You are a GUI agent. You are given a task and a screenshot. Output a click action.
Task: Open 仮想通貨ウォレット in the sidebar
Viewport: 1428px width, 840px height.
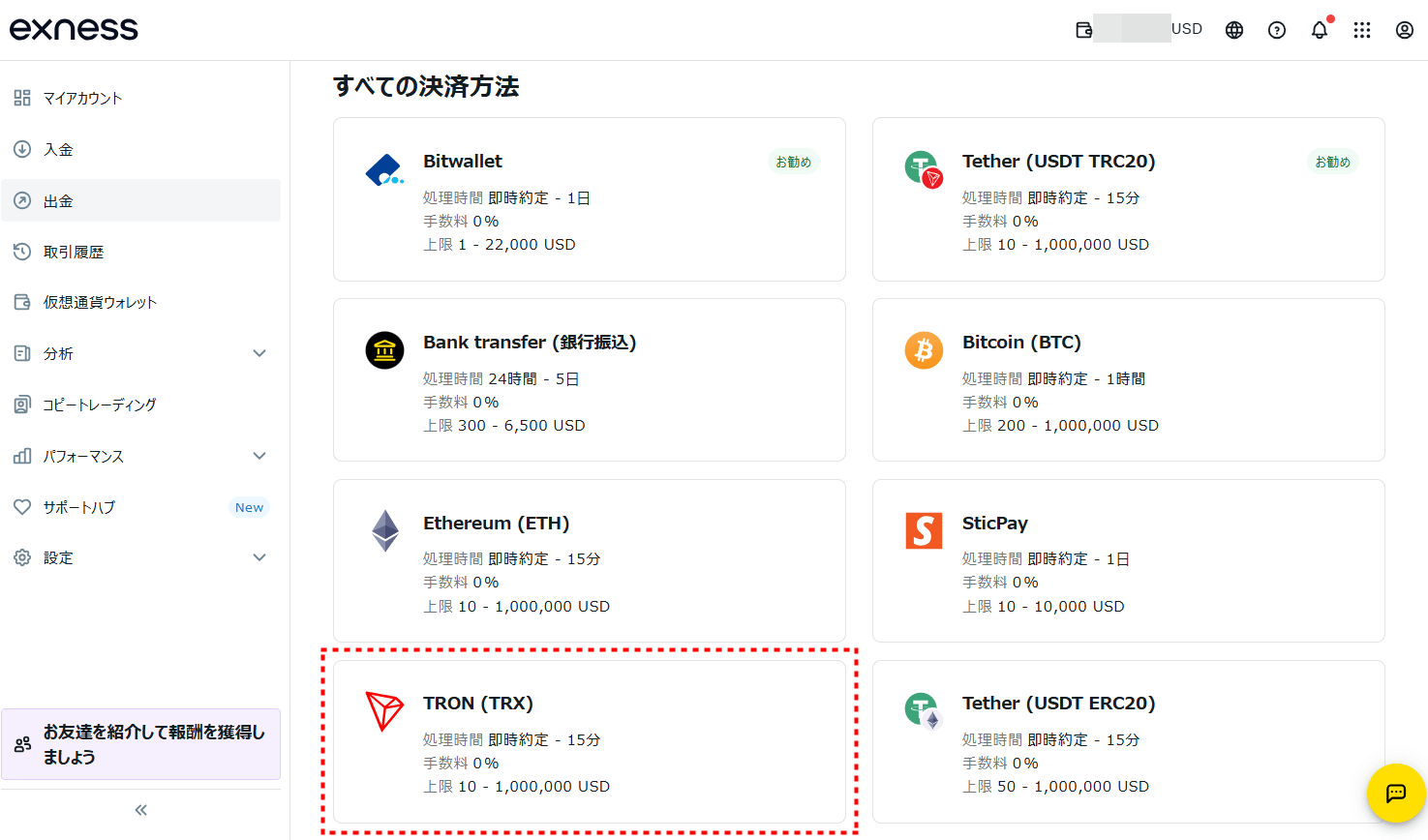click(x=141, y=302)
